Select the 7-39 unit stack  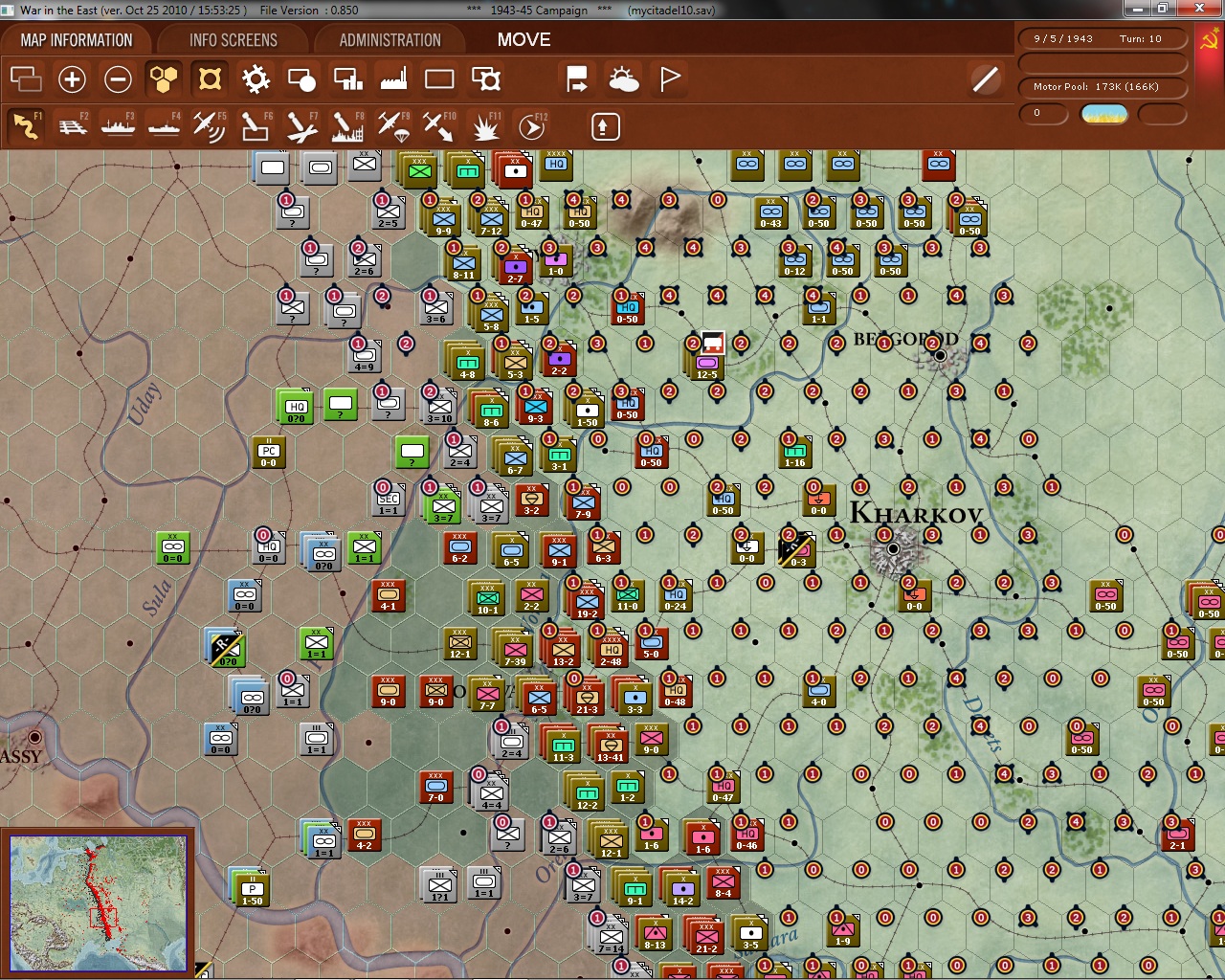(514, 649)
